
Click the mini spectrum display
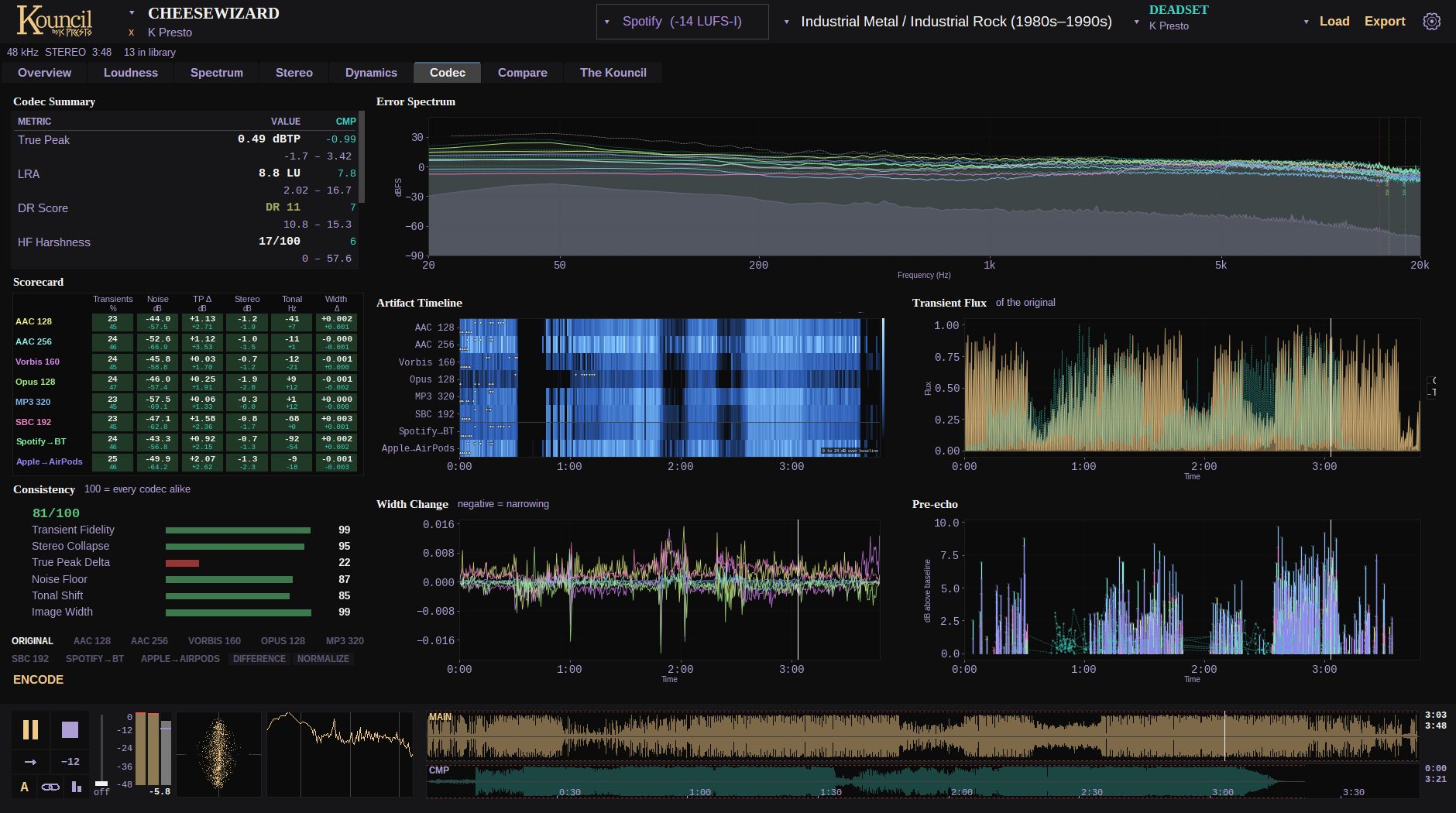340,755
